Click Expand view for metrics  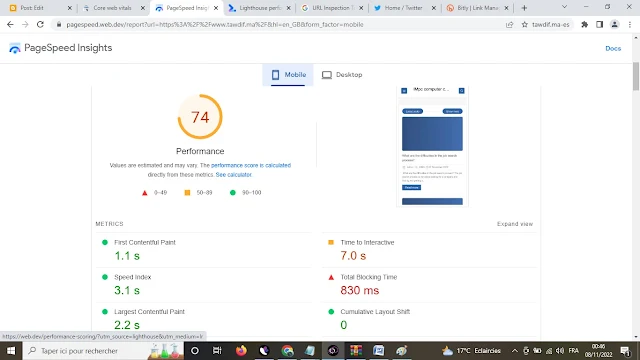[515, 224]
